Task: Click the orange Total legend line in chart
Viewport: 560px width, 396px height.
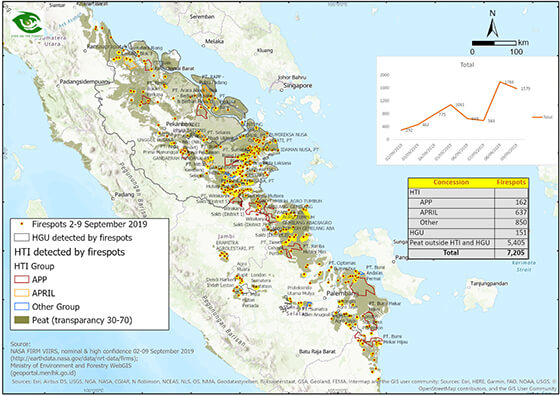Action: pos(537,117)
